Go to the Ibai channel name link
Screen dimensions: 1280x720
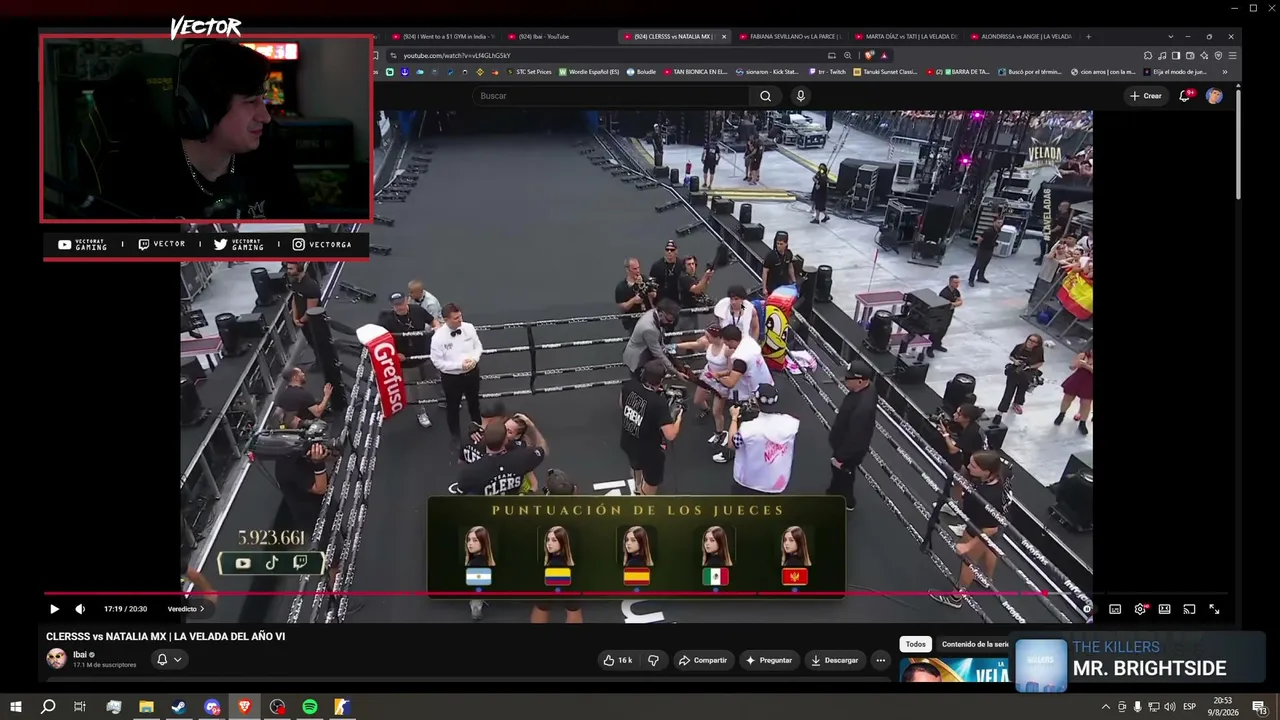[x=80, y=655]
